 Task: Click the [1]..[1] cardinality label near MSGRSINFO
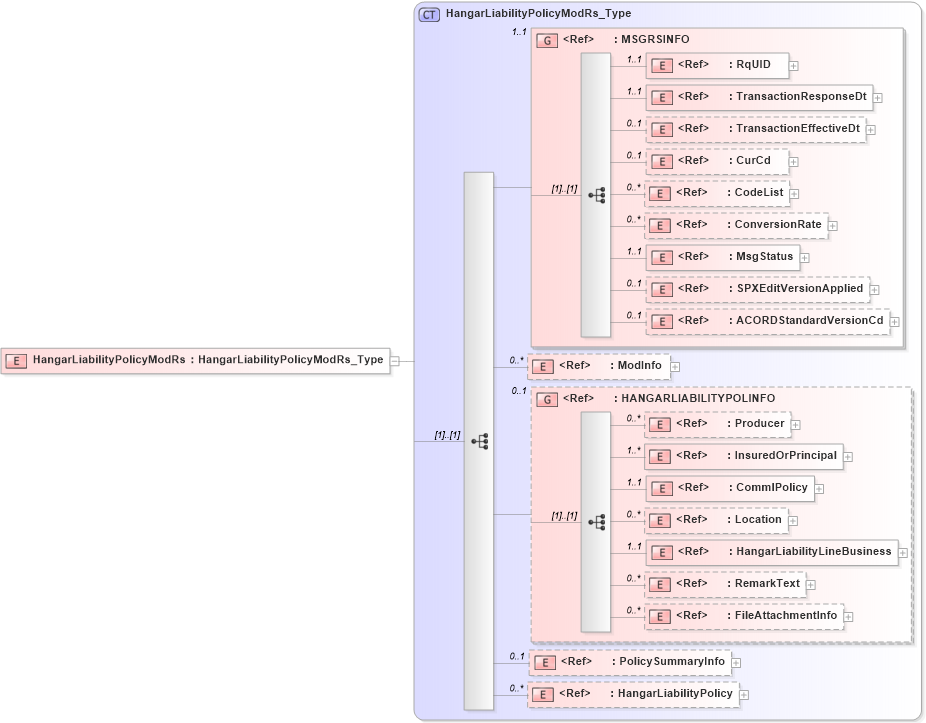(x=563, y=186)
